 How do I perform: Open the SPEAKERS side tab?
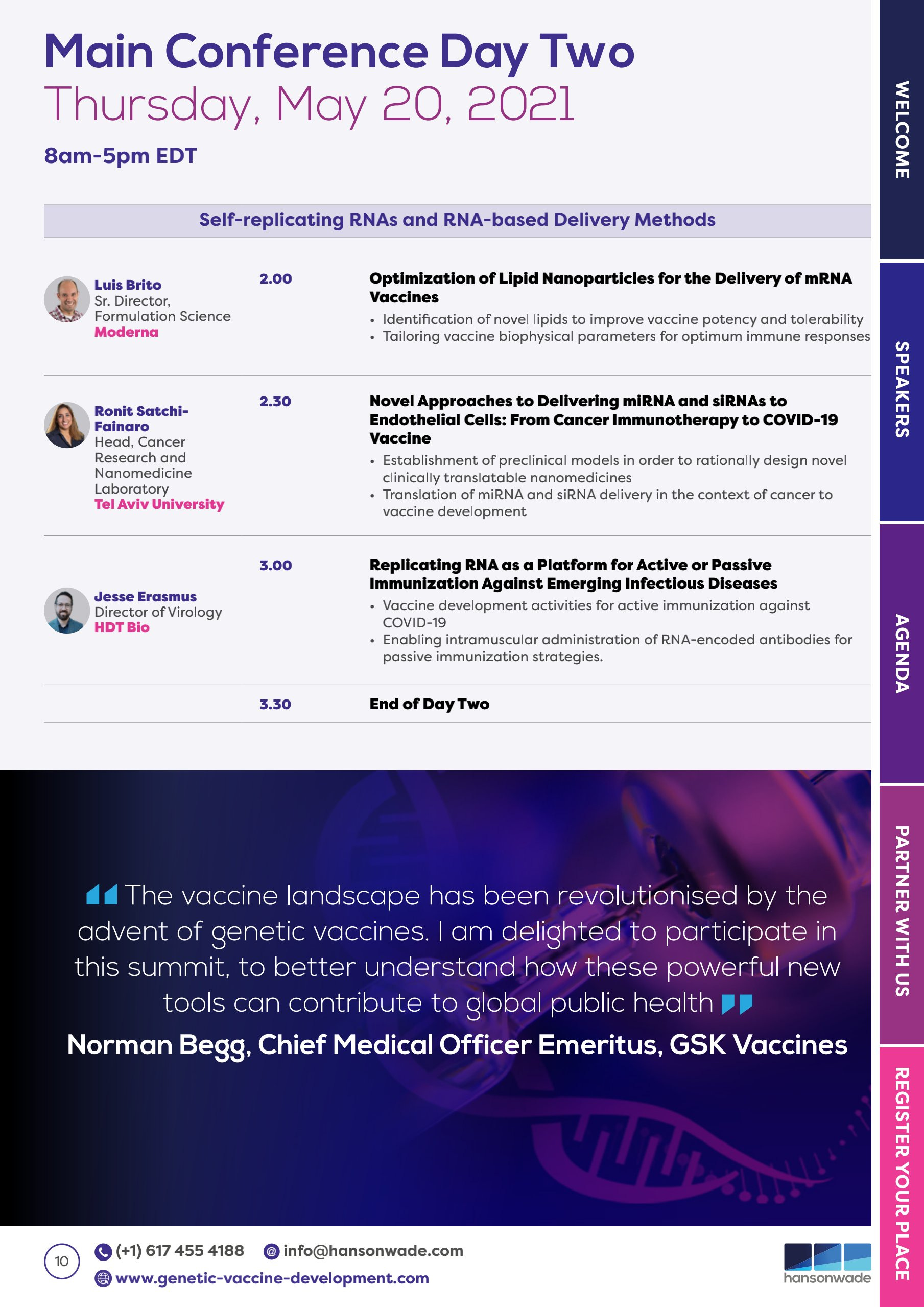tap(902, 391)
